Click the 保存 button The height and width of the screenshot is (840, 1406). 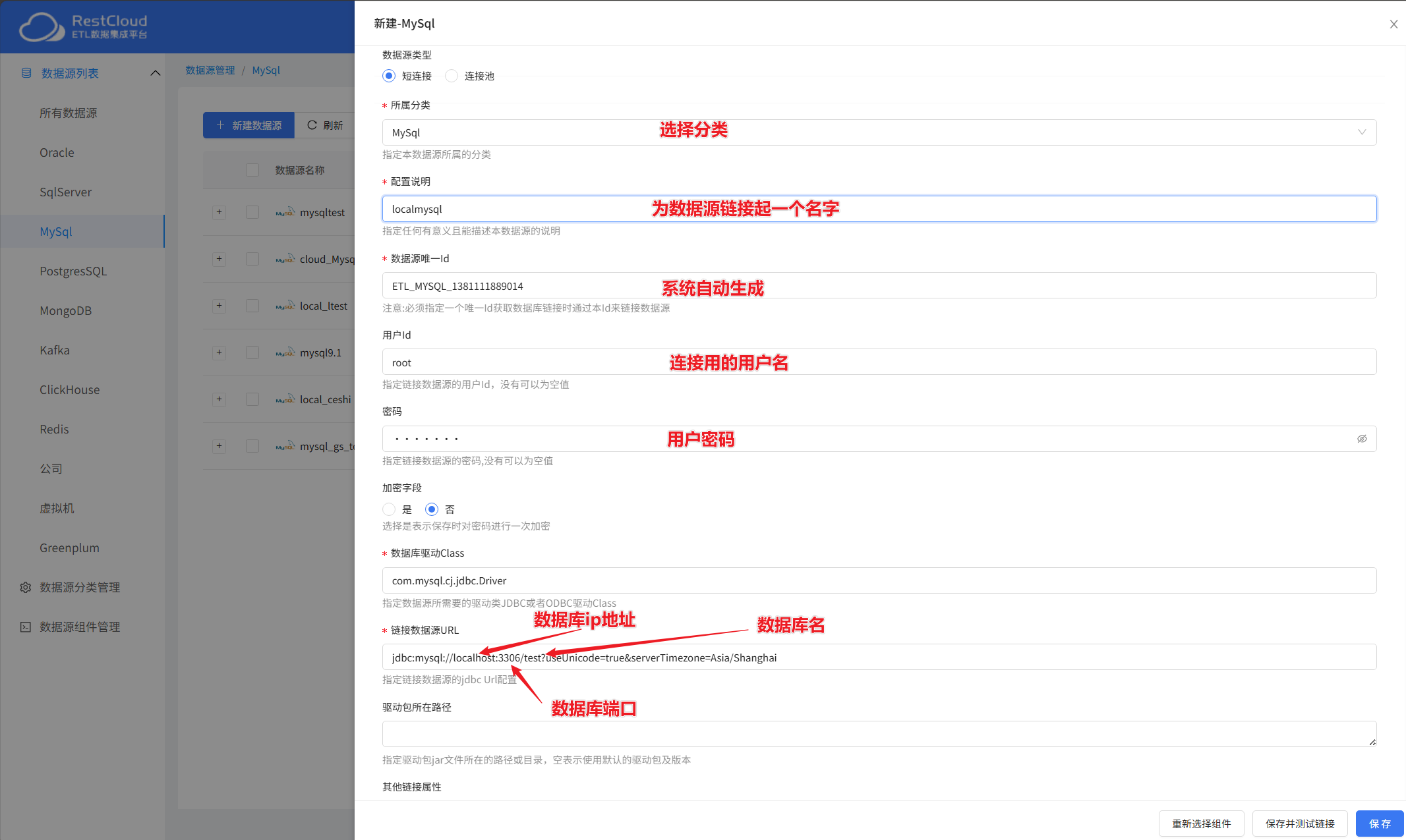pos(1380,824)
